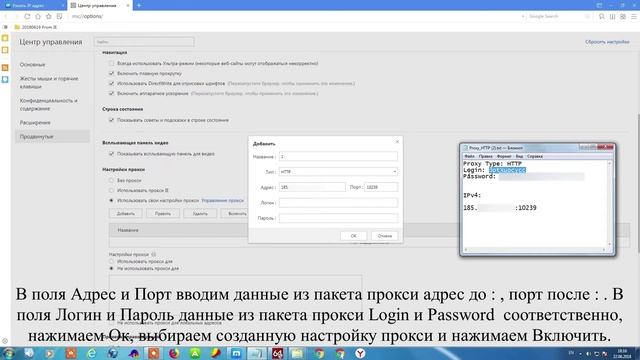Click the back navigation arrow

tap(6, 16)
